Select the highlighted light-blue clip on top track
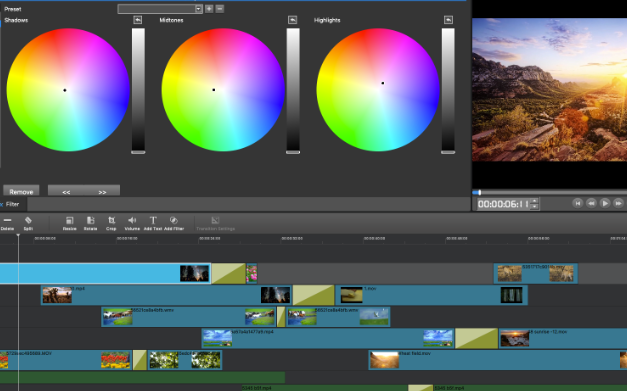The image size is (627, 391). point(105,273)
